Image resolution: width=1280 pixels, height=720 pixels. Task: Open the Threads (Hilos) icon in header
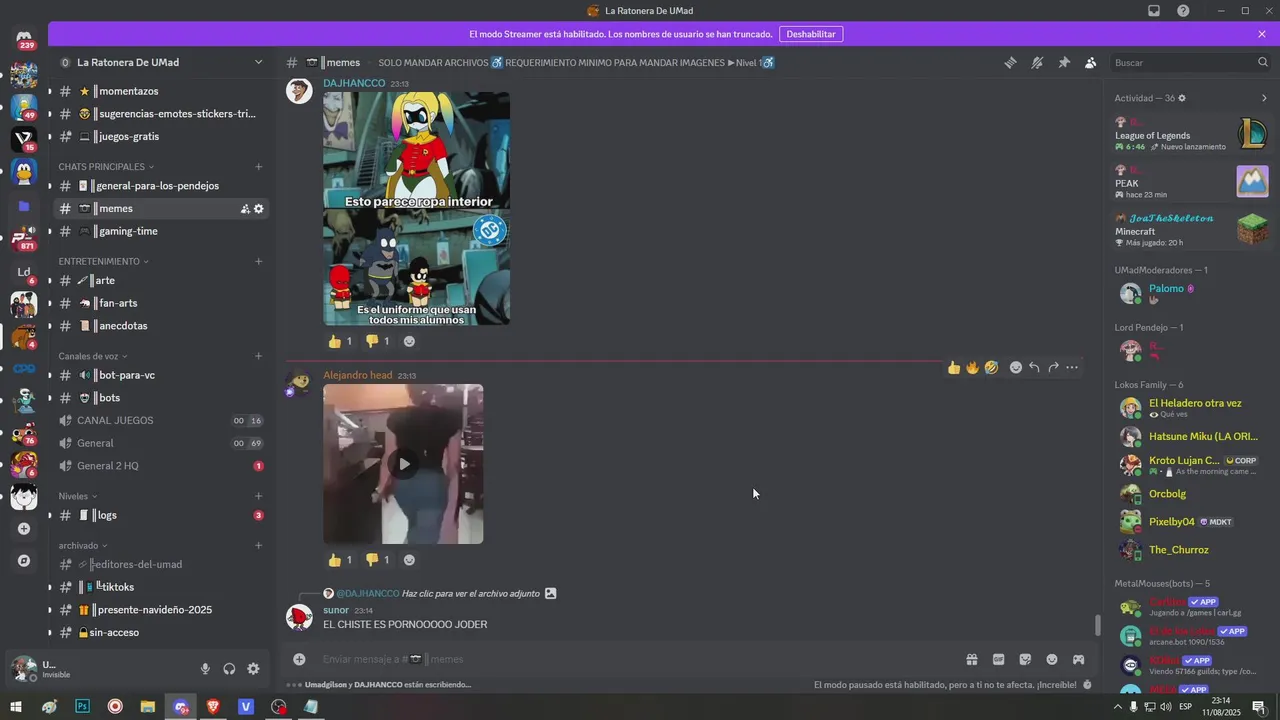(x=1010, y=62)
